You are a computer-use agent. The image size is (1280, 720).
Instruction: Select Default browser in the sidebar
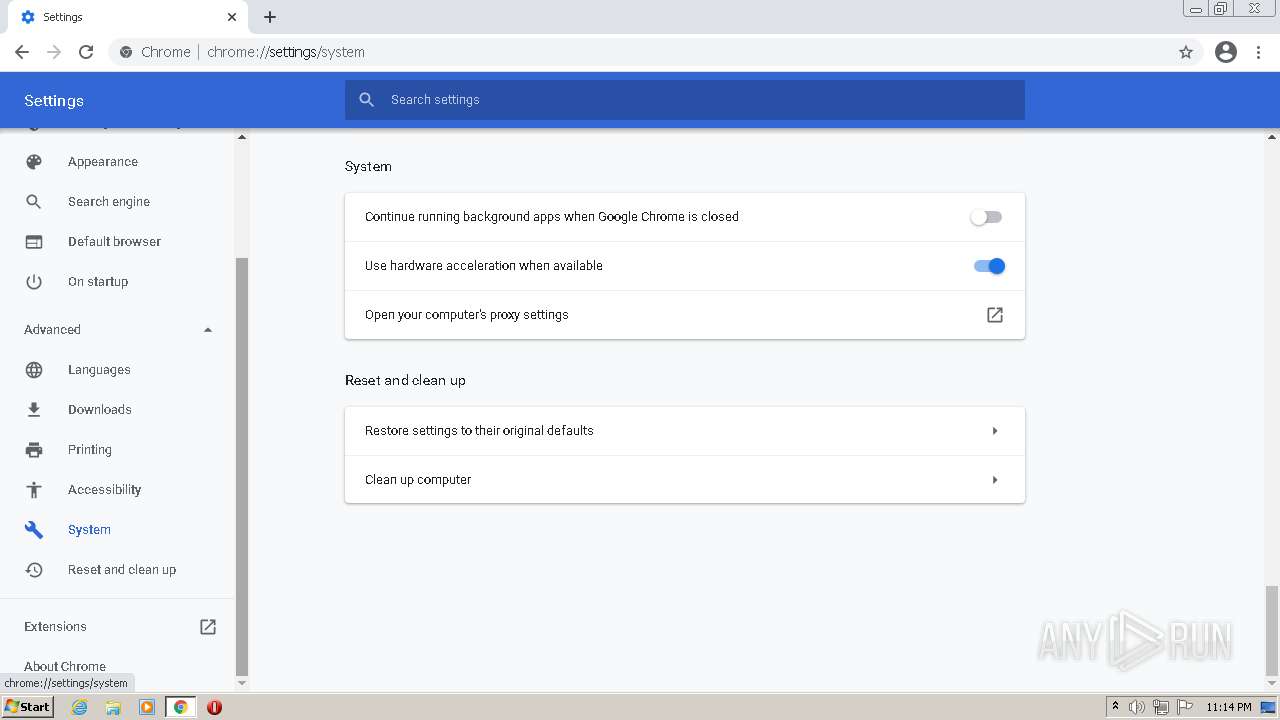(x=114, y=242)
